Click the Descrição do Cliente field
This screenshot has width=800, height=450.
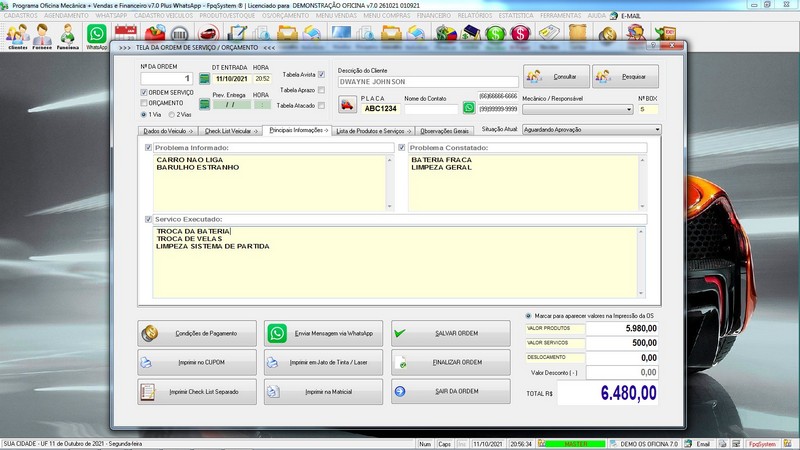[x=428, y=82]
